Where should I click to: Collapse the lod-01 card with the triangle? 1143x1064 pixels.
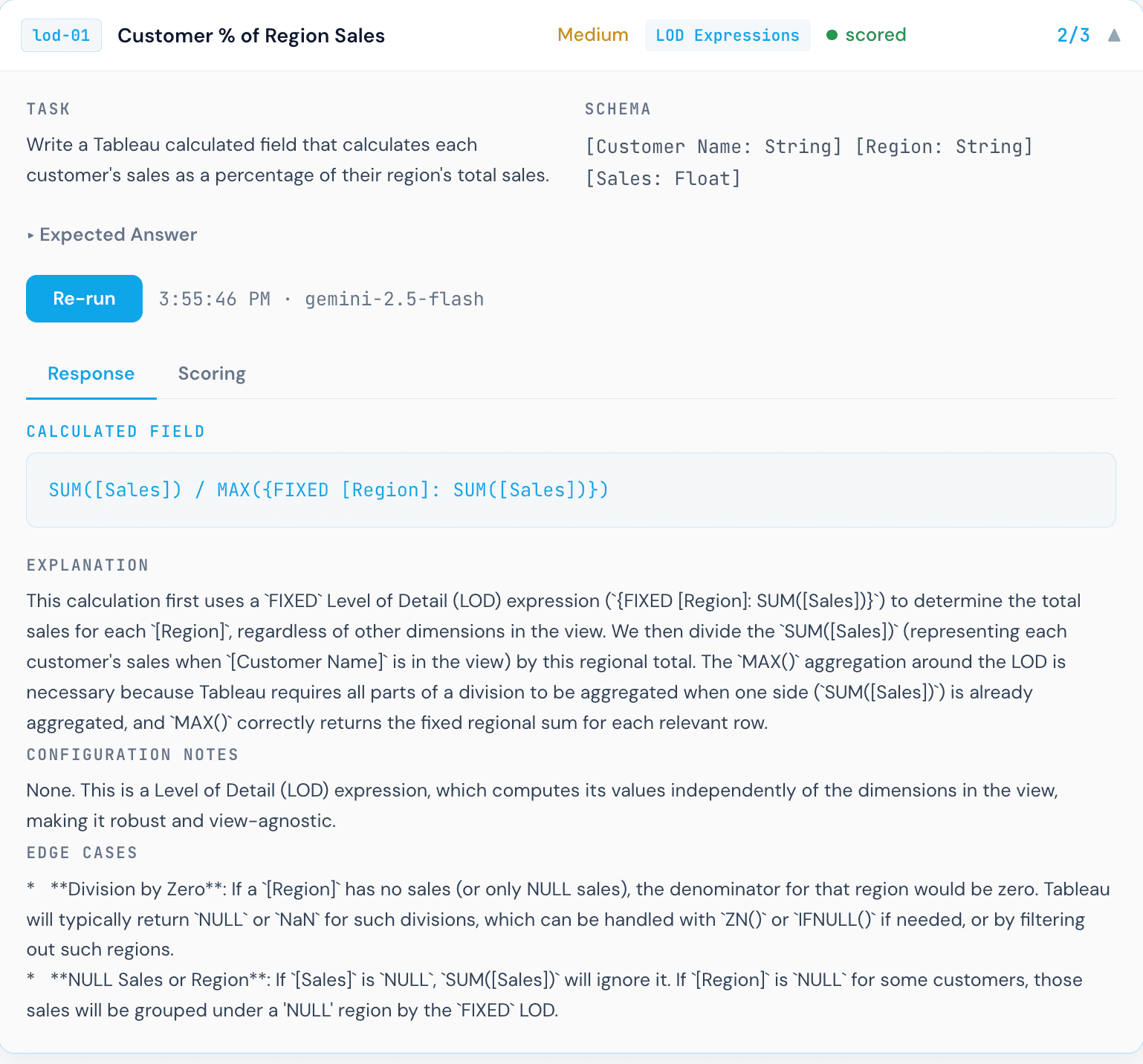(1113, 36)
